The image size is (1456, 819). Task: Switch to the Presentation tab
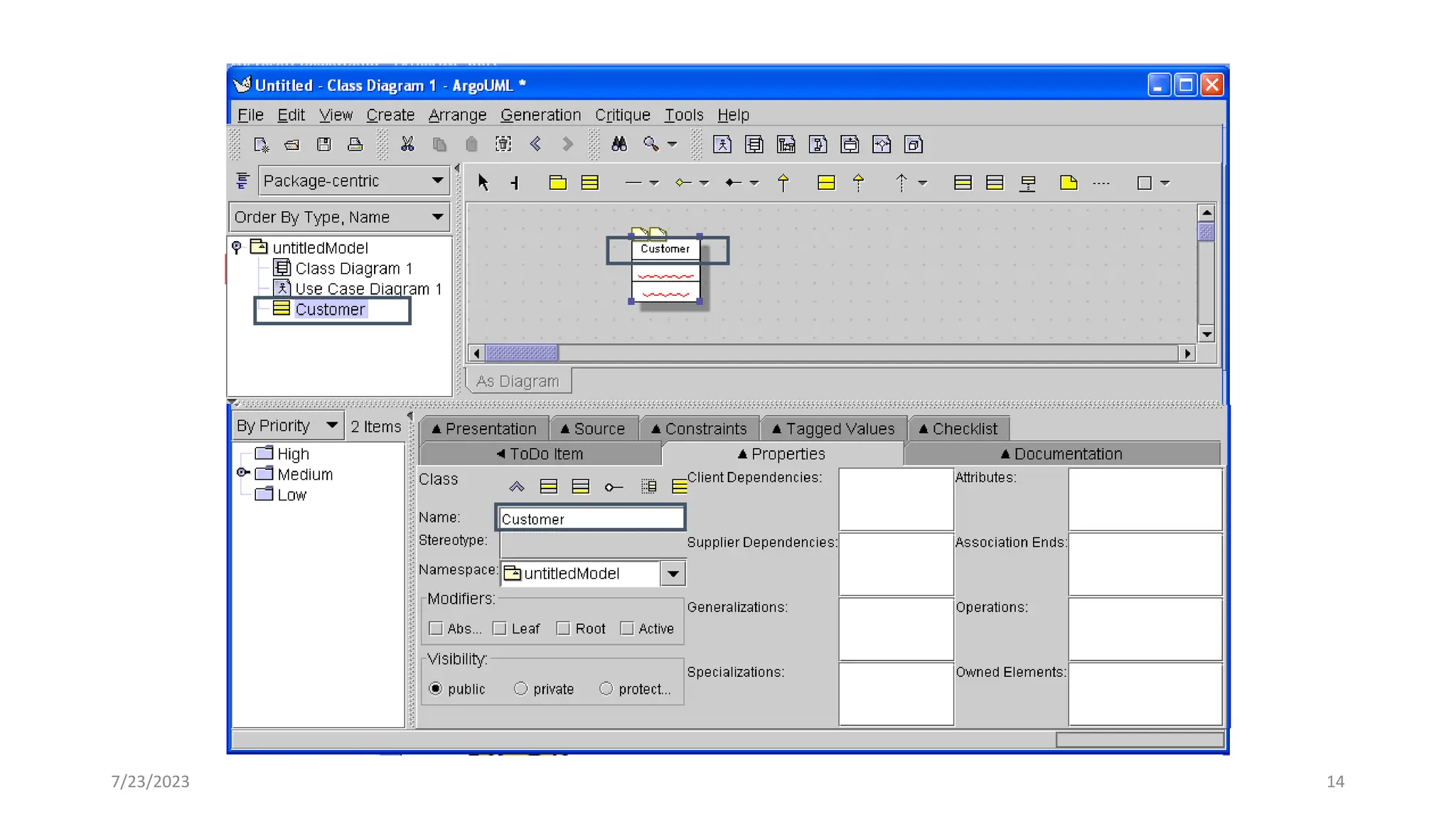[484, 429]
